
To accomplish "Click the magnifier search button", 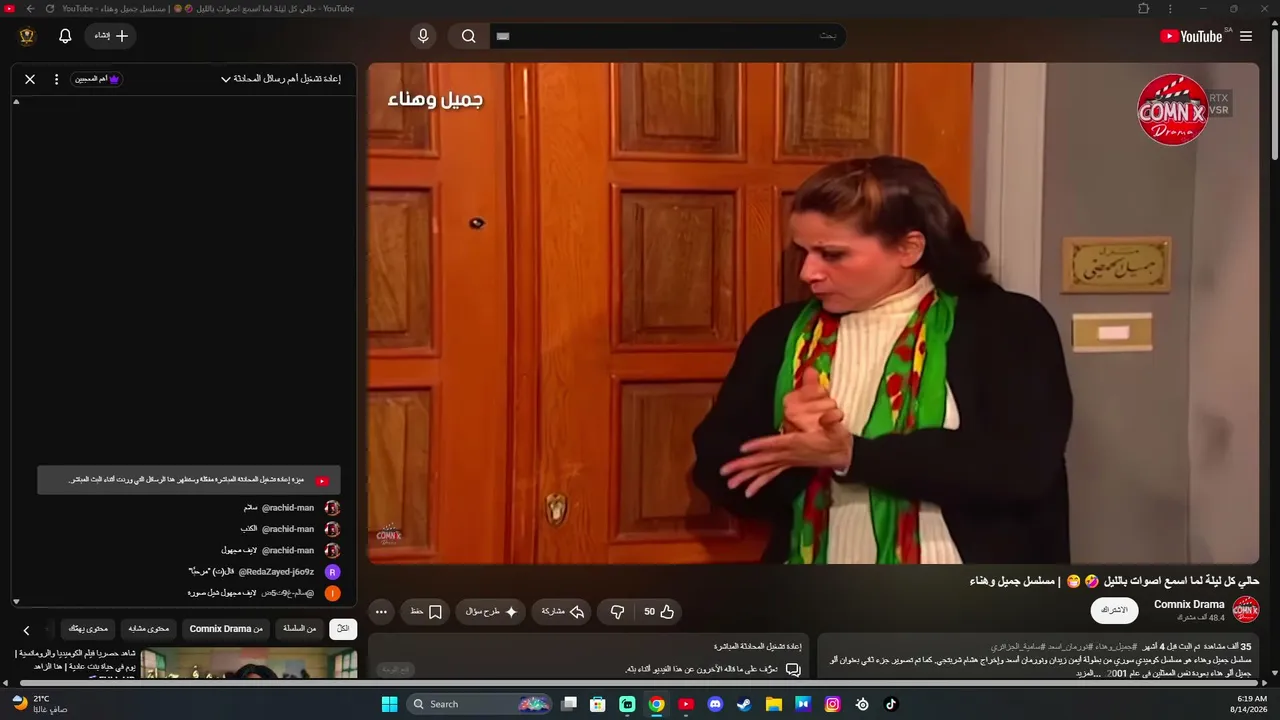I will tap(468, 36).
